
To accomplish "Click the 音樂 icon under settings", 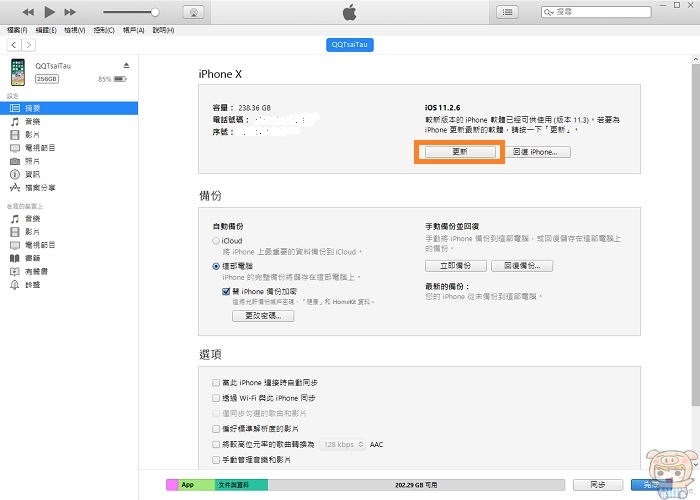I will pyautogui.click(x=15, y=121).
